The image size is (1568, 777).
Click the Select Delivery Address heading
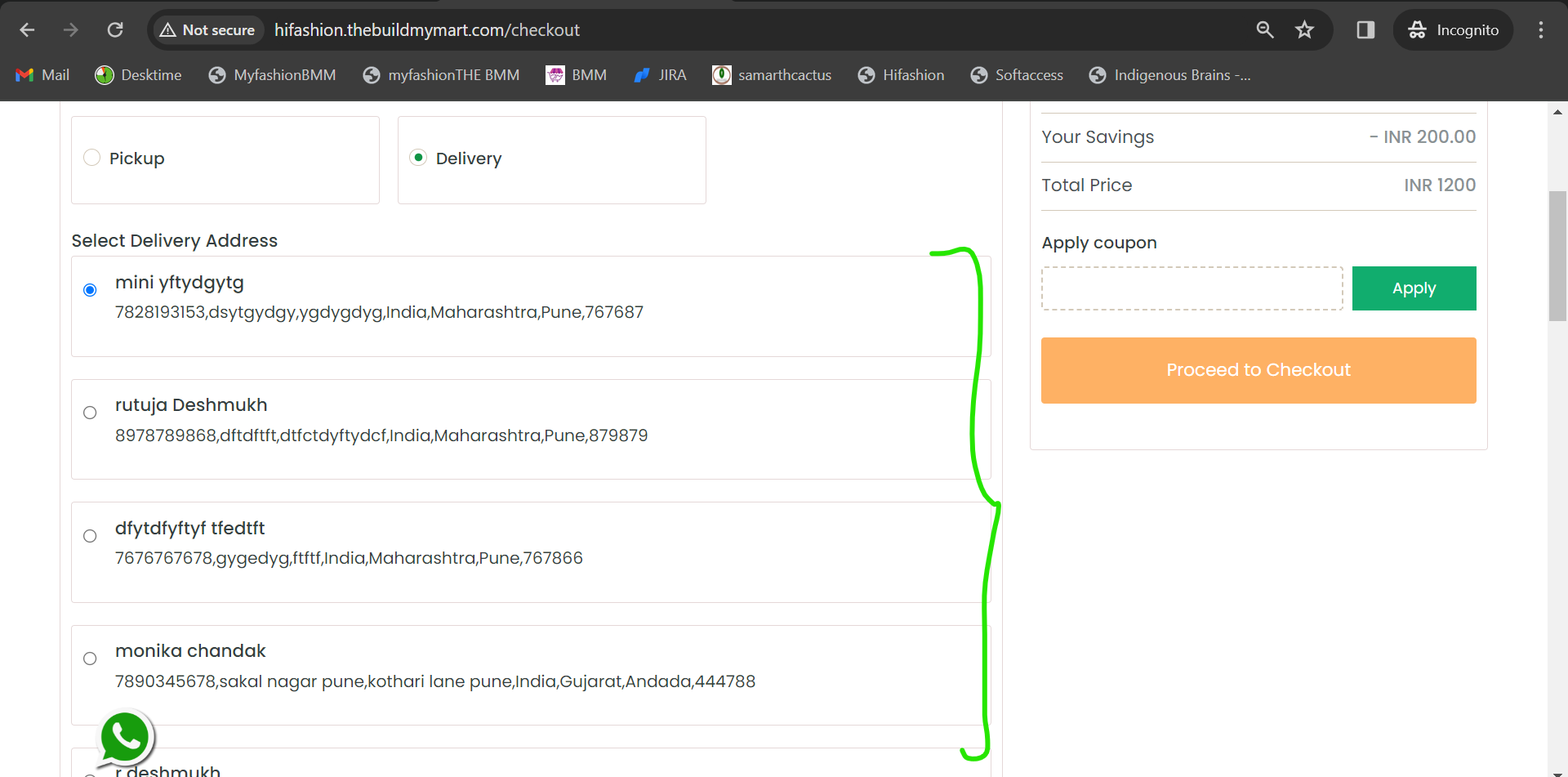(x=175, y=241)
